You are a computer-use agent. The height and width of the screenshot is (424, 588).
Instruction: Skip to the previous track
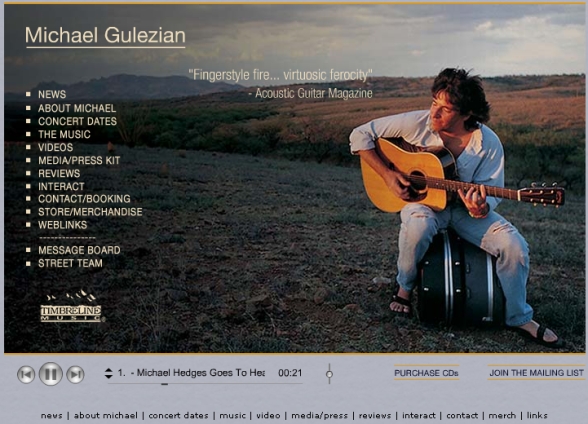click(26, 374)
